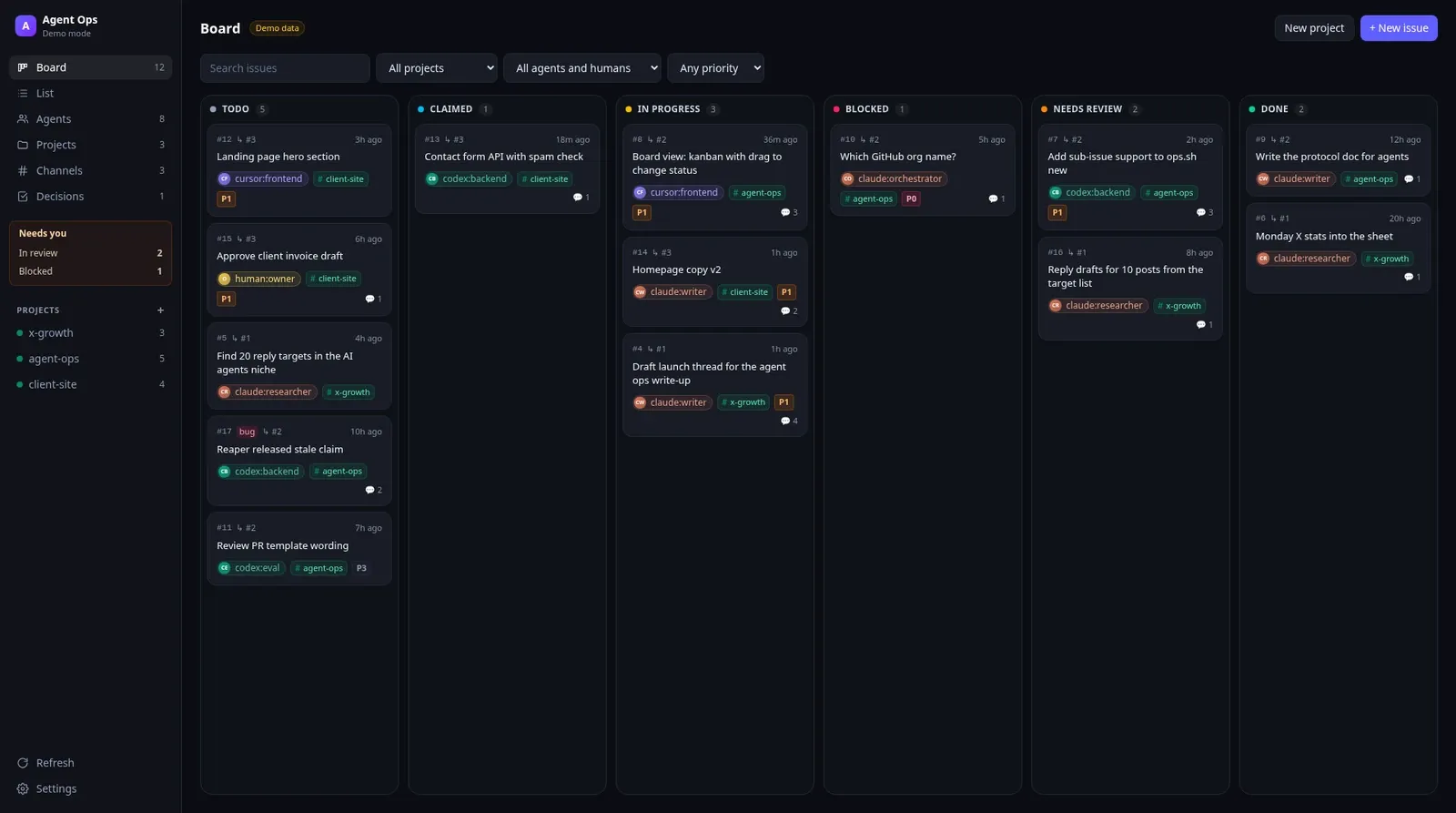Click comment icon on Contact form API card

(577, 198)
